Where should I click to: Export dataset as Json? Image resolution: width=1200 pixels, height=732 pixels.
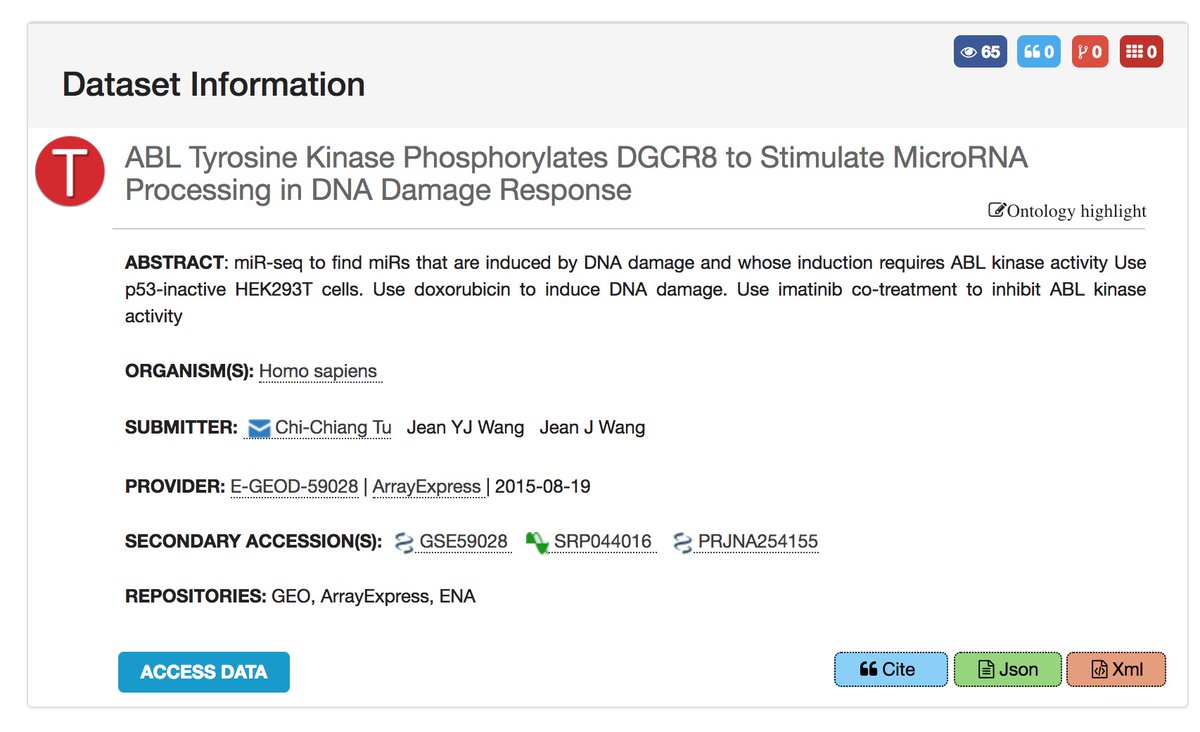[1008, 669]
